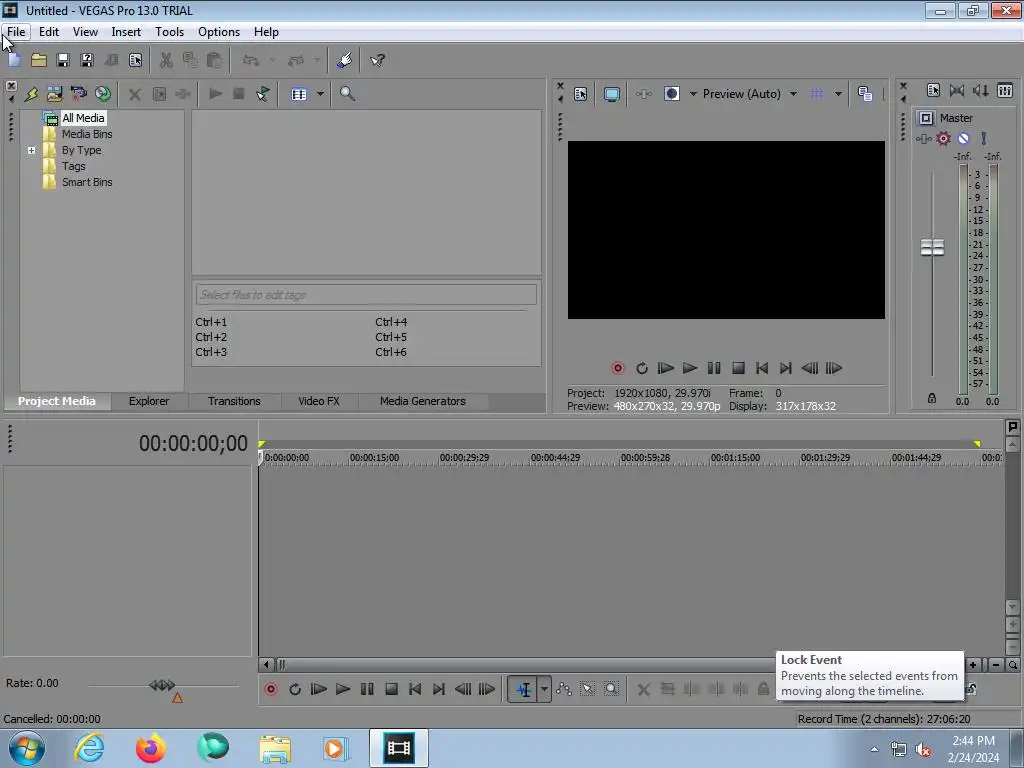Select the Media Bins folder
This screenshot has width=1024, height=768.
point(87,134)
